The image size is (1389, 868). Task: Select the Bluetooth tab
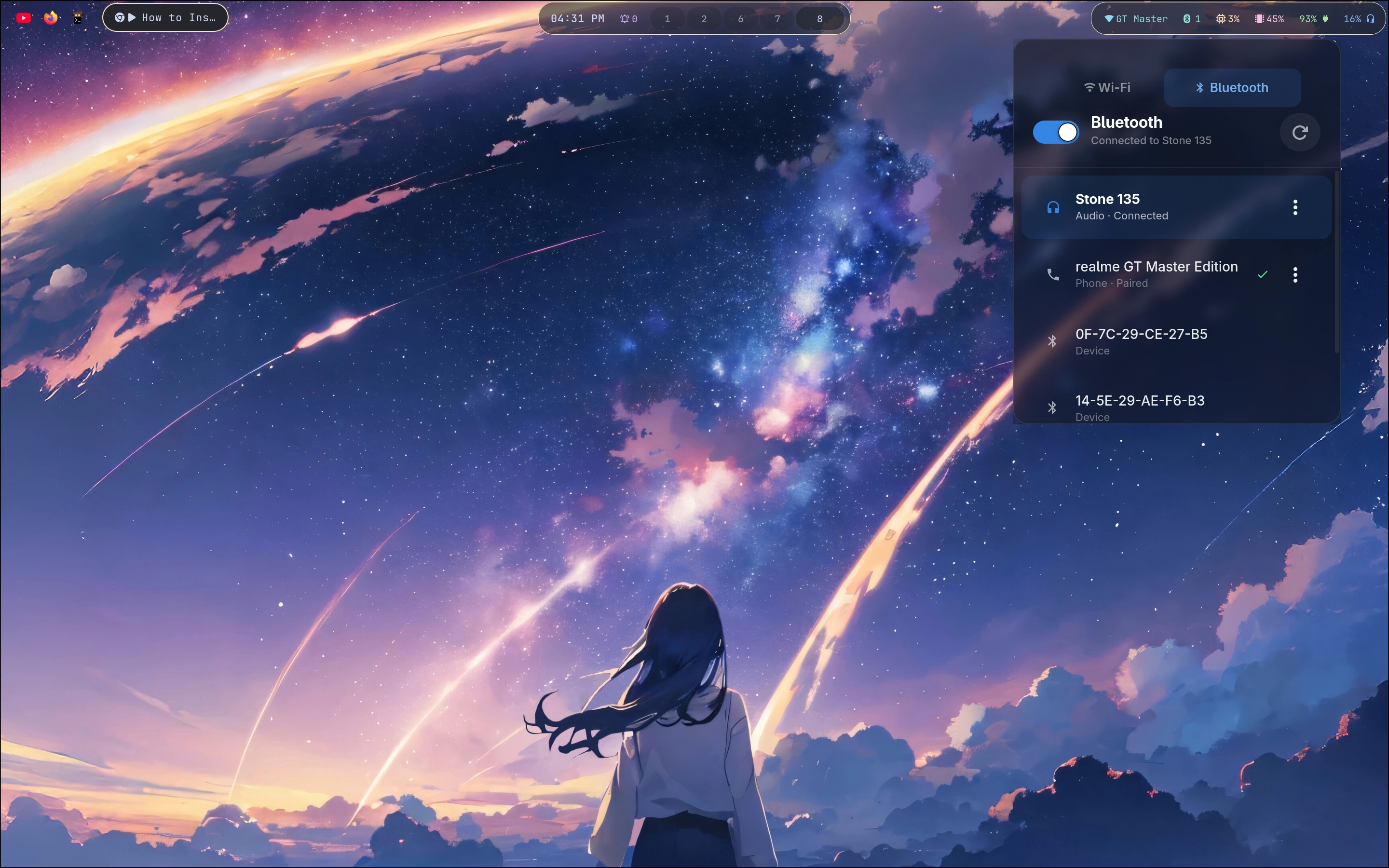pos(1232,87)
